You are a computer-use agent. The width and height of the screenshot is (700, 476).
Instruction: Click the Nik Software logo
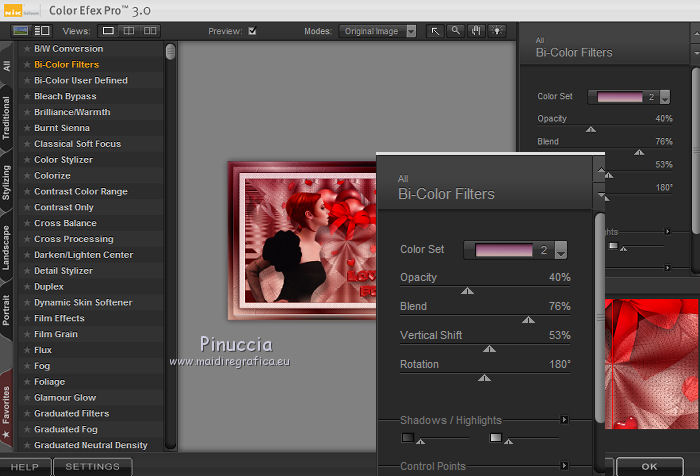(21, 11)
